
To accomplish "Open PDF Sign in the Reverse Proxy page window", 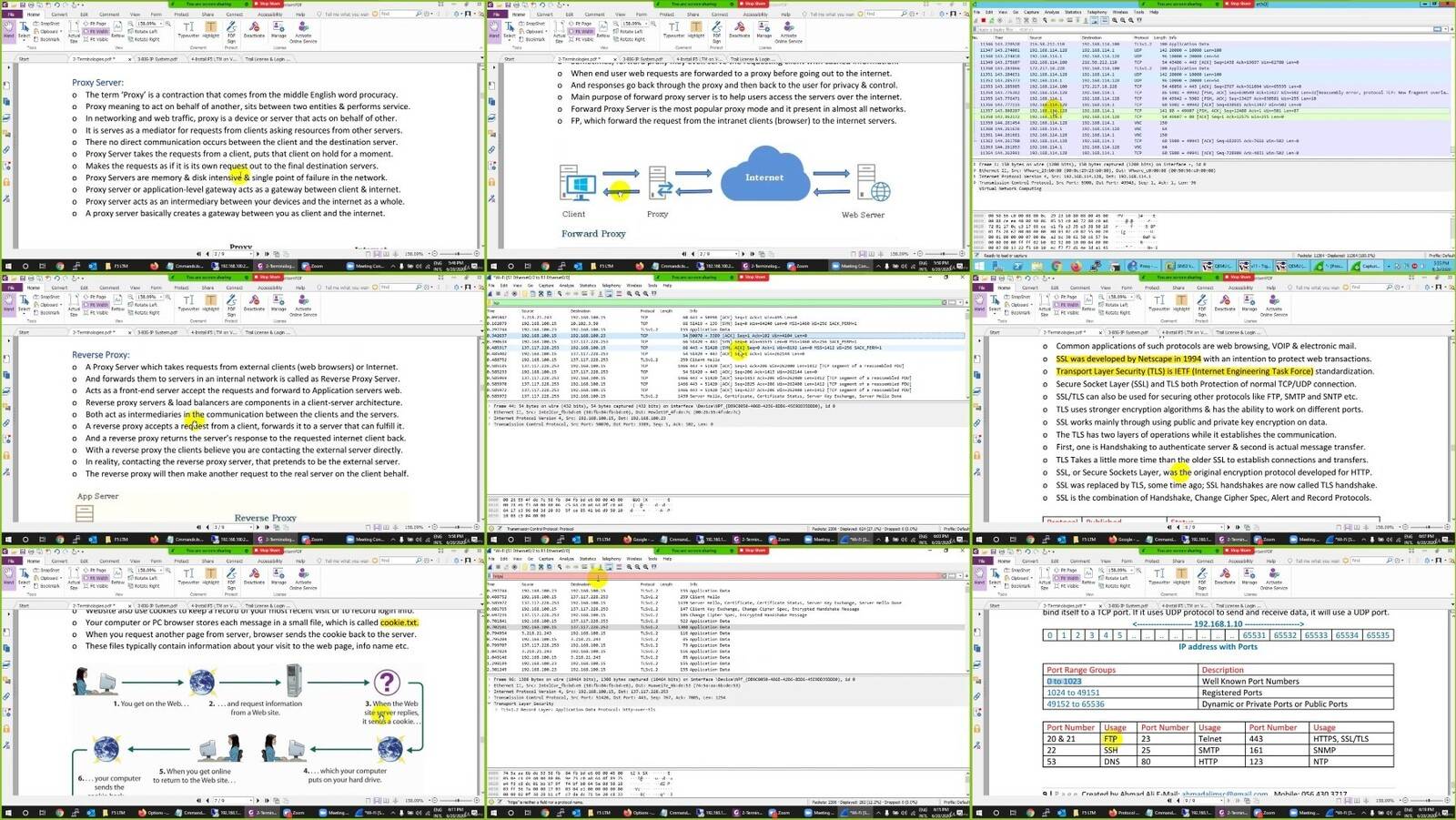I will (x=231, y=307).
